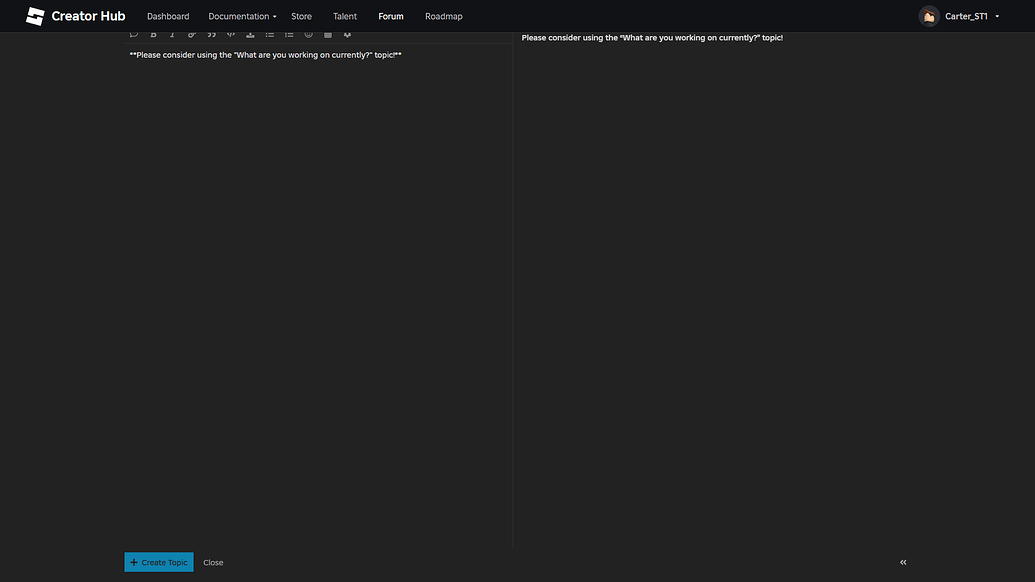
Task: Insert a bulleted list
Action: (268, 33)
